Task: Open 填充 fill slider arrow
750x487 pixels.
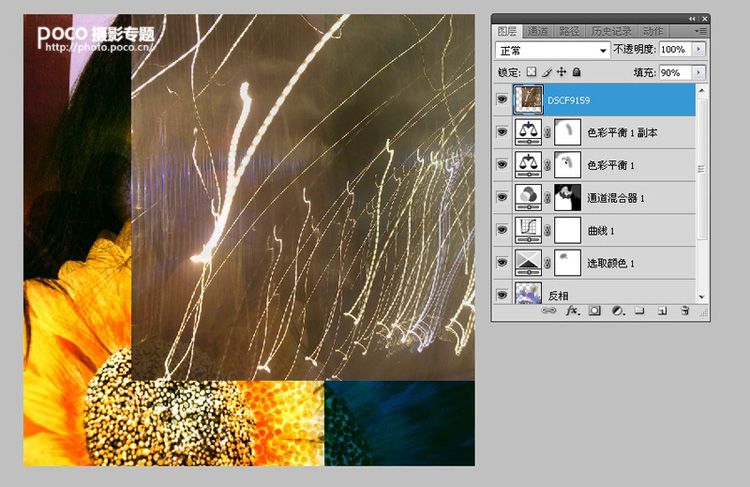Action: pos(699,72)
